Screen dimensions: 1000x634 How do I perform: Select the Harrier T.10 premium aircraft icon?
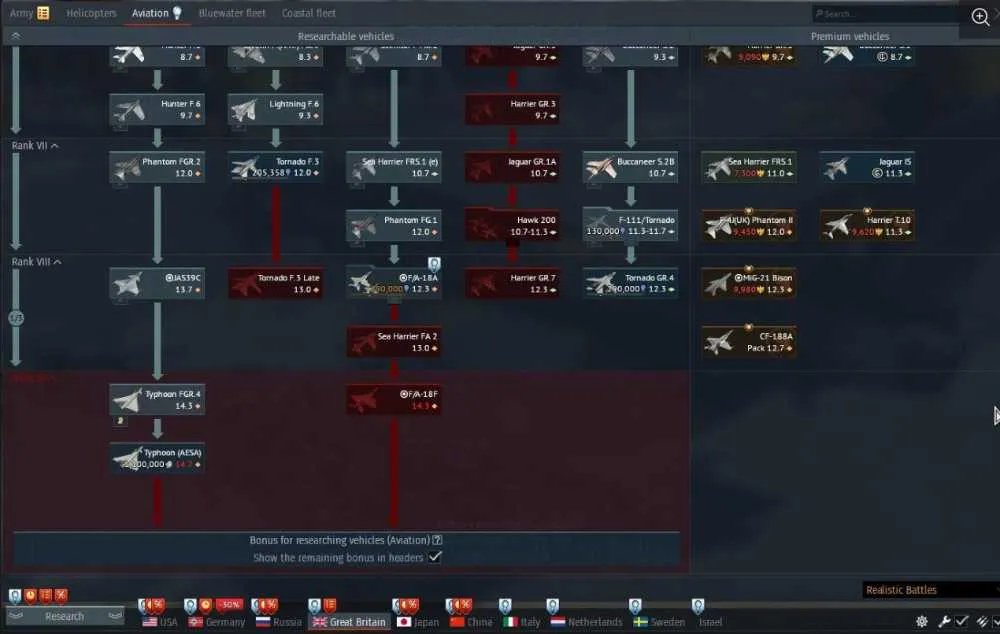pyautogui.click(x=837, y=226)
